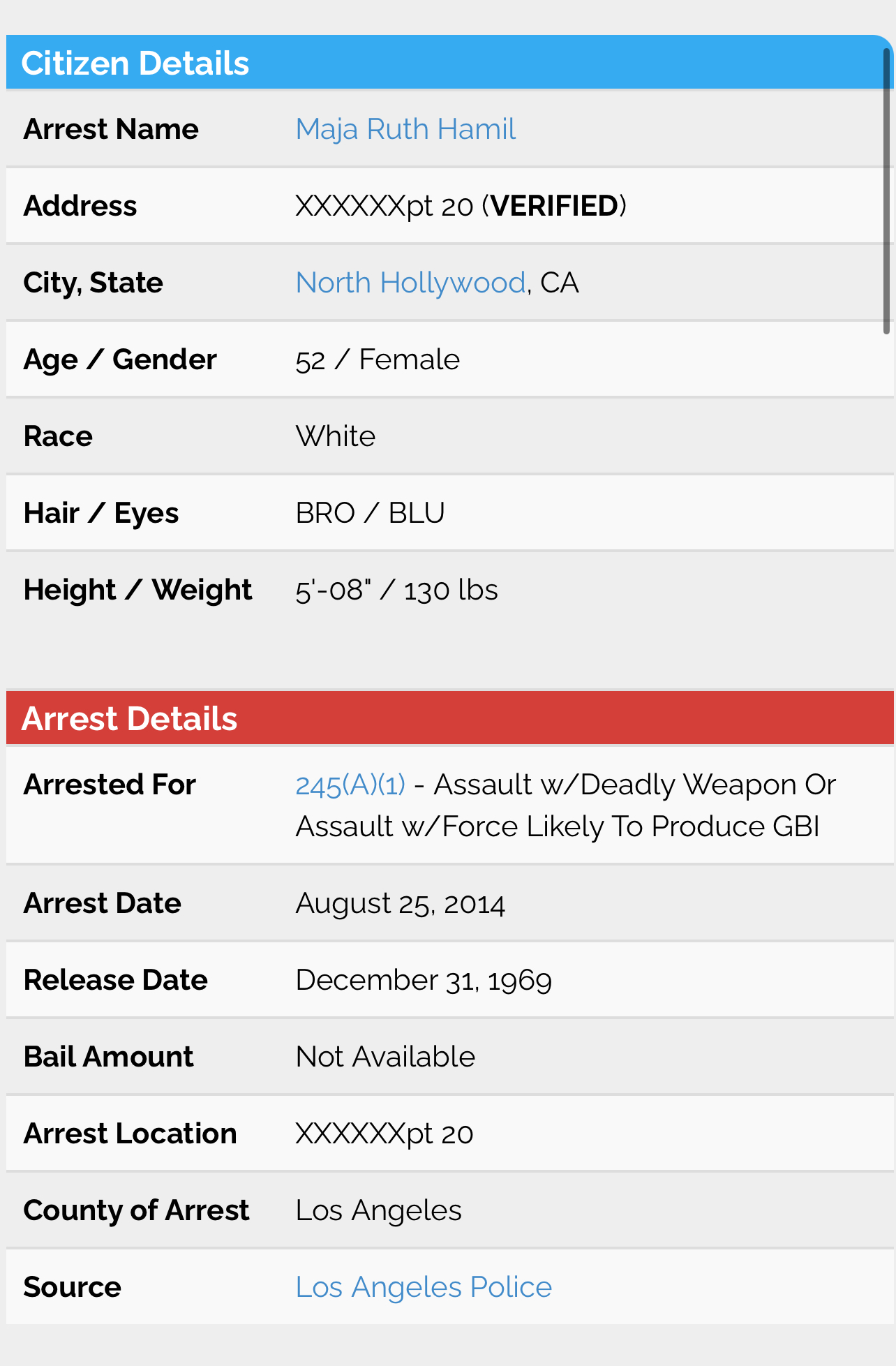This screenshot has width=896, height=1366.
Task: Click the Height / Weight value
Action: pyautogui.click(x=396, y=590)
